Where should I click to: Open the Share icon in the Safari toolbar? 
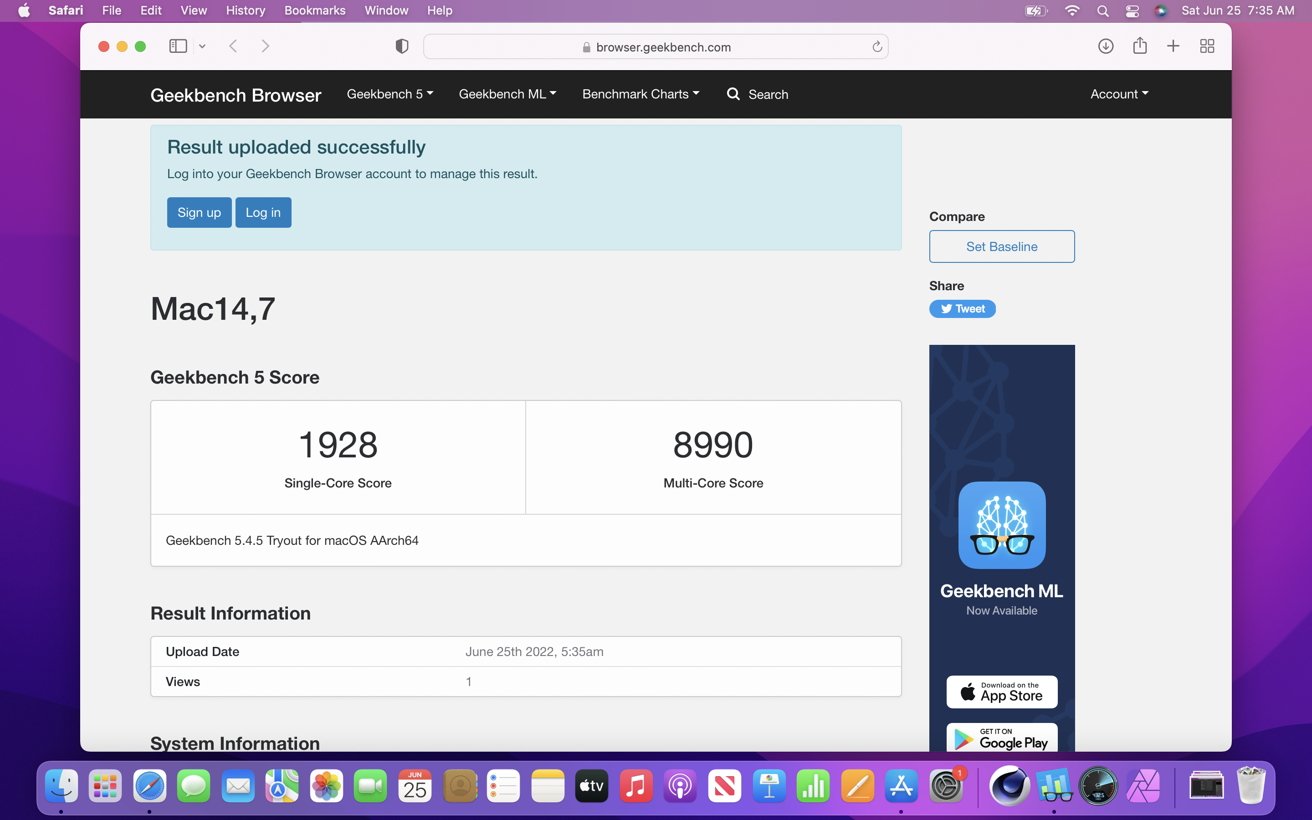[1139, 46]
